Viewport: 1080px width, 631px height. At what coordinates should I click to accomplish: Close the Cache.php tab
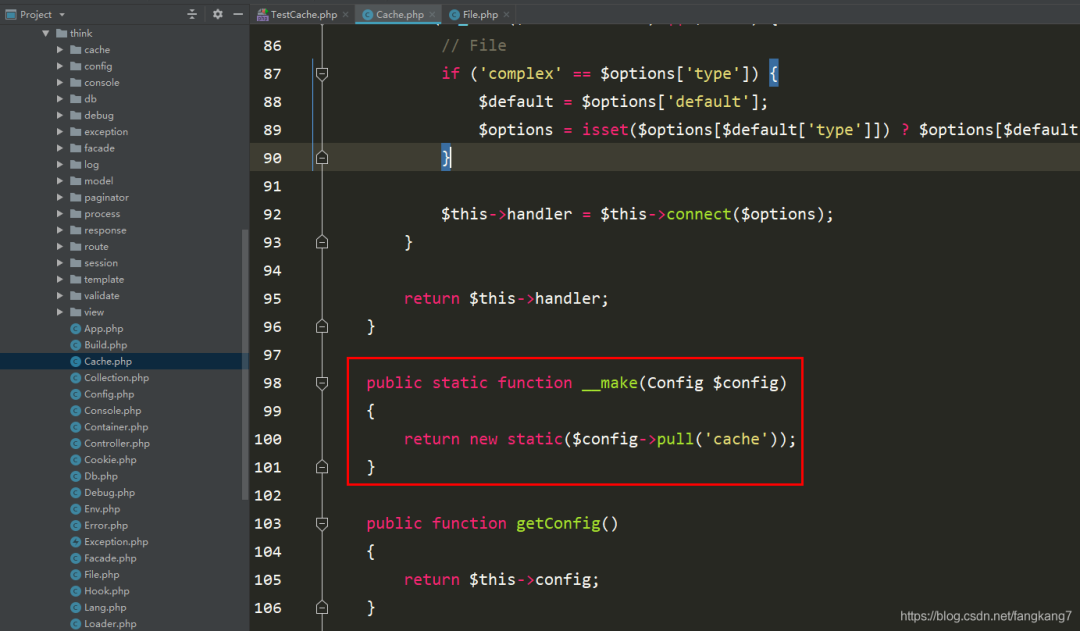click(x=432, y=14)
